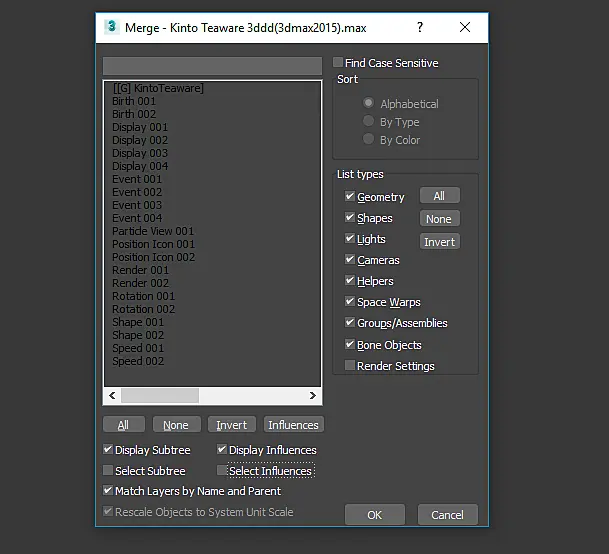Select Display 001 in list
Screen dimensions: 609x554
tap(140, 127)
